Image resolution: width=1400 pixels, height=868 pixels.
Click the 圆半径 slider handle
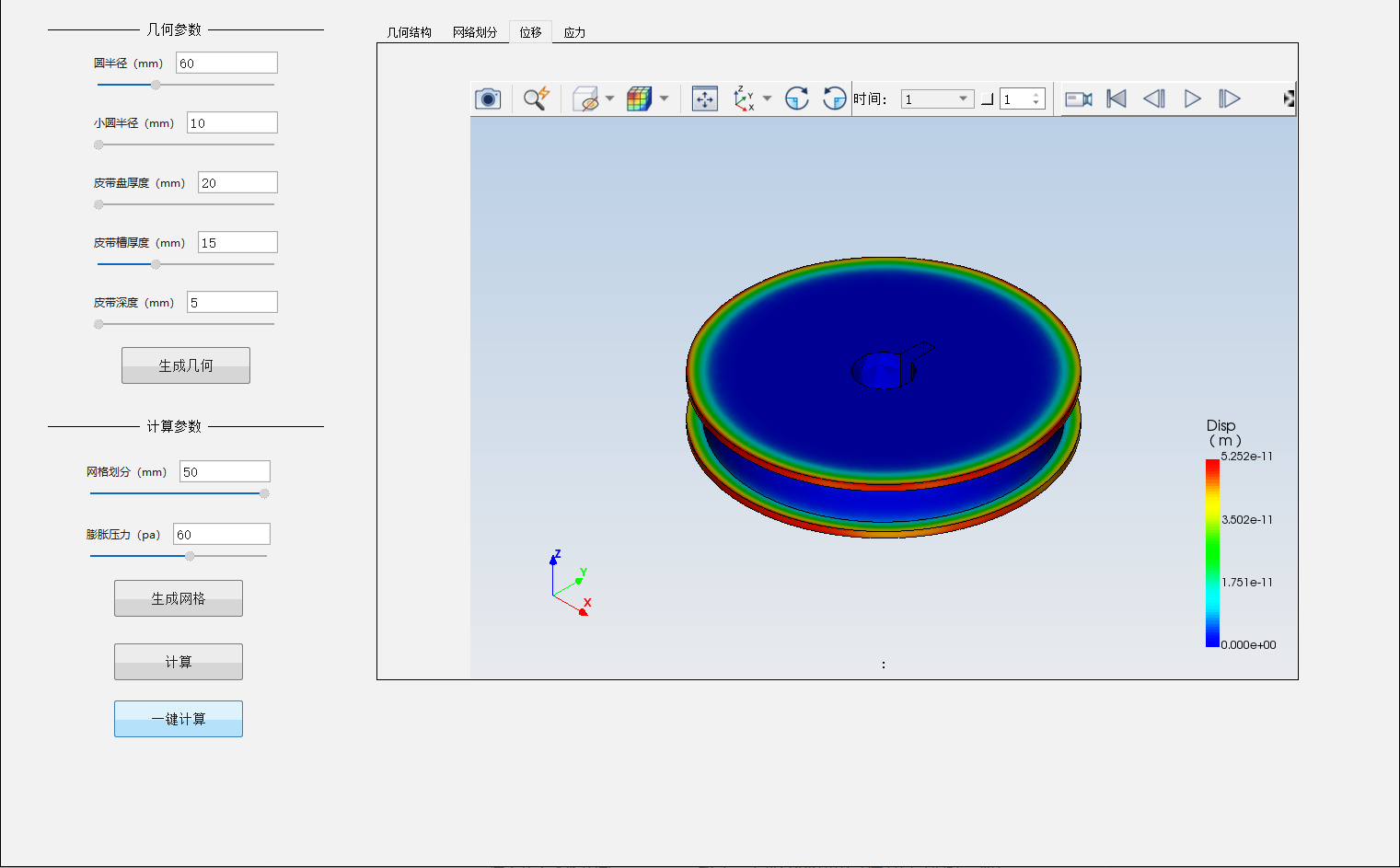point(156,85)
